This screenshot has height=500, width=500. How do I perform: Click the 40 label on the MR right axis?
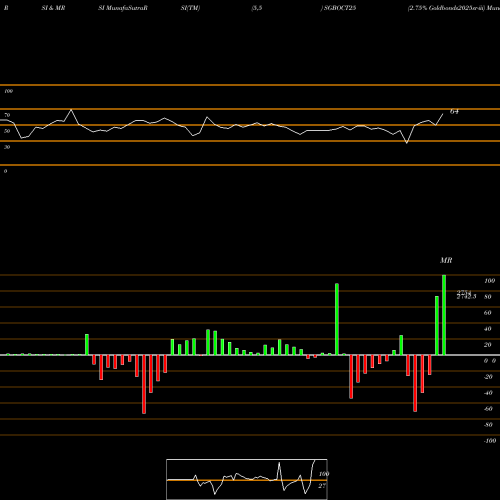[488, 329]
